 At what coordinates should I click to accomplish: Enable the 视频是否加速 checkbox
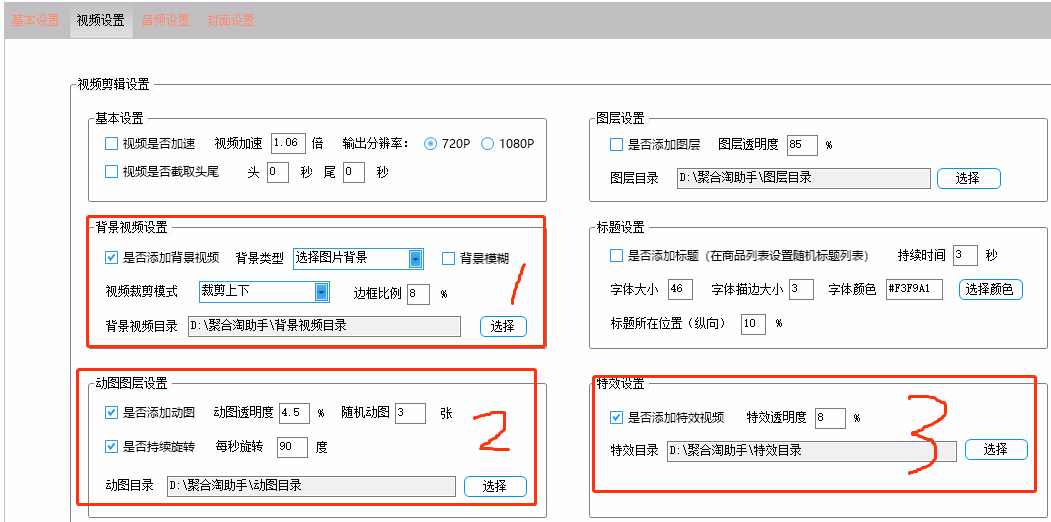pyautogui.click(x=111, y=143)
